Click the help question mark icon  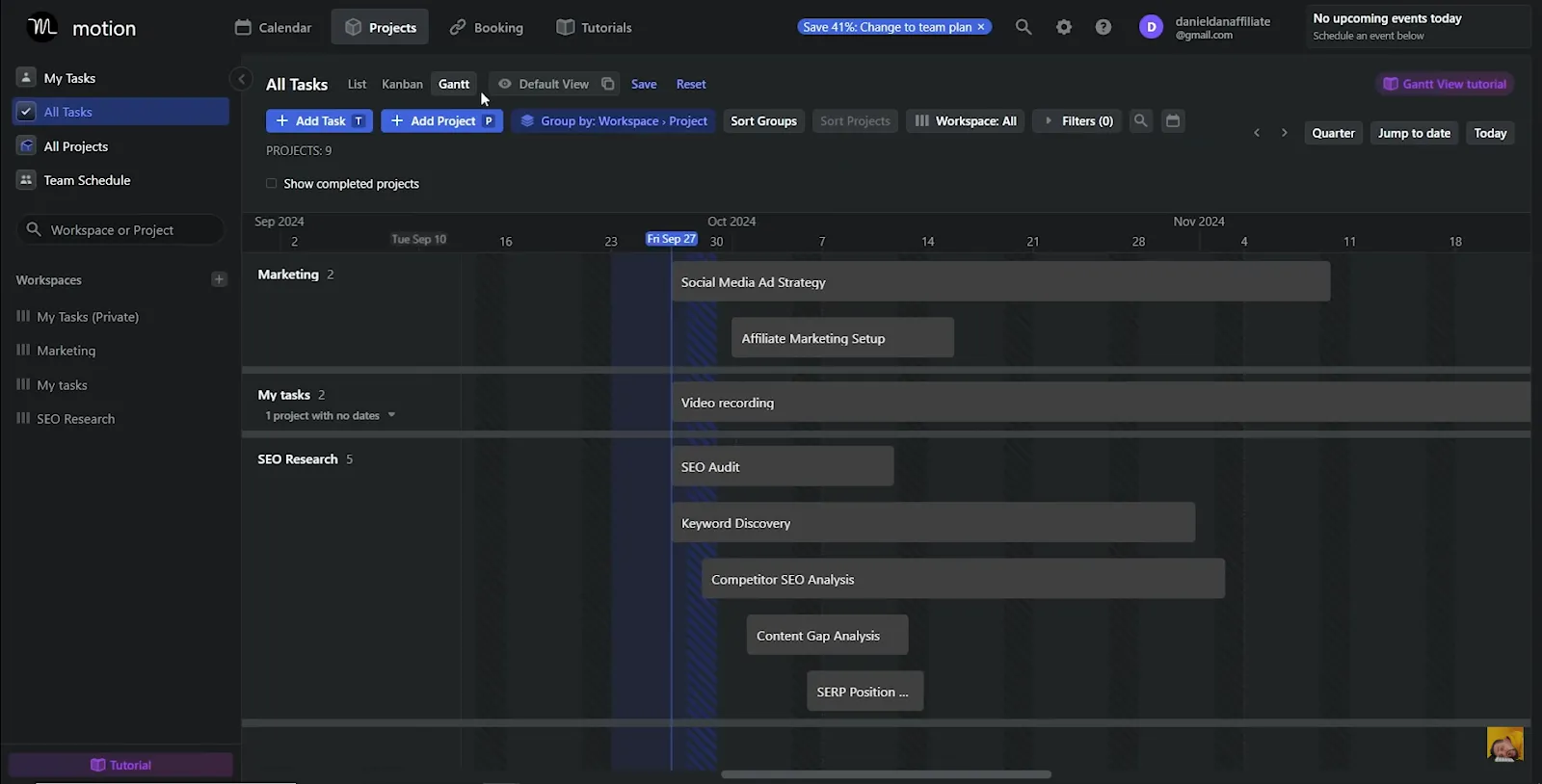(1103, 27)
